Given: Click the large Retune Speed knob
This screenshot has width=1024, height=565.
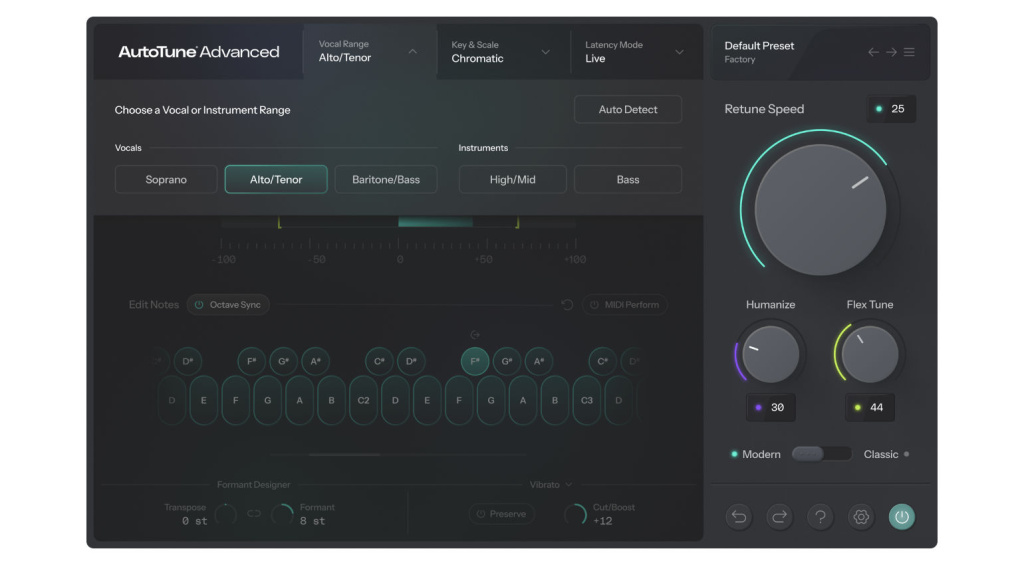Looking at the screenshot, I should [x=820, y=210].
